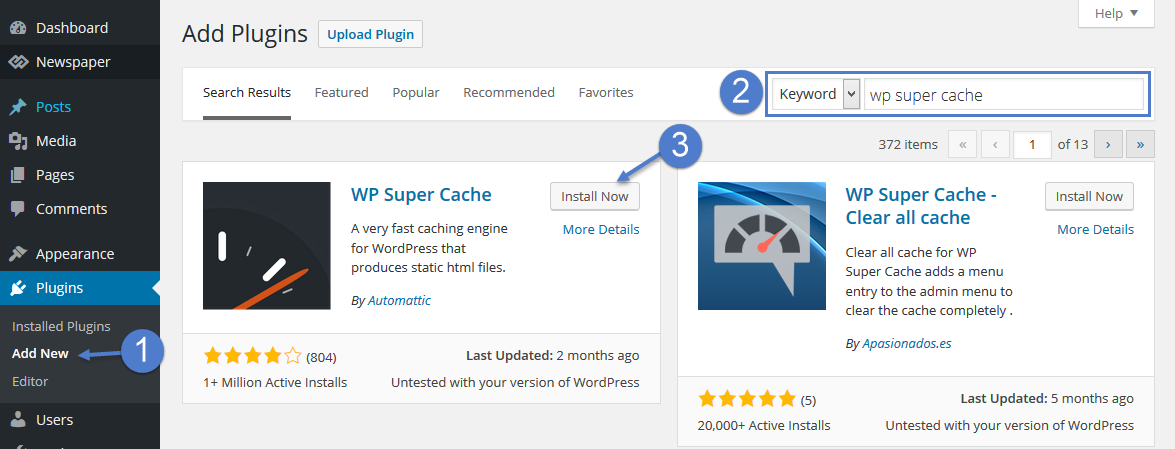Switch to the Featured tab
Image resolution: width=1175 pixels, height=449 pixels.
342,93
